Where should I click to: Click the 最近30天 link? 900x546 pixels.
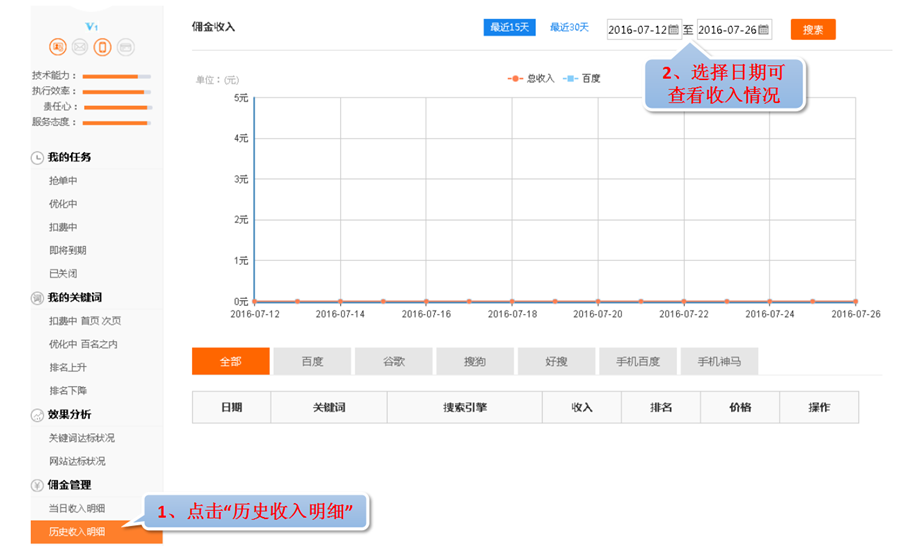(569, 27)
